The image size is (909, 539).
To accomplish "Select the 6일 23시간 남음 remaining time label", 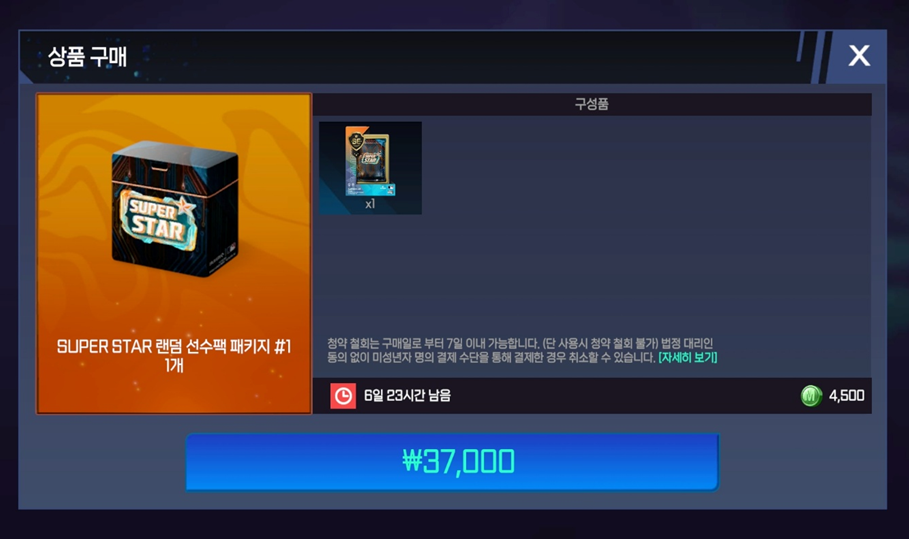I will click(408, 396).
